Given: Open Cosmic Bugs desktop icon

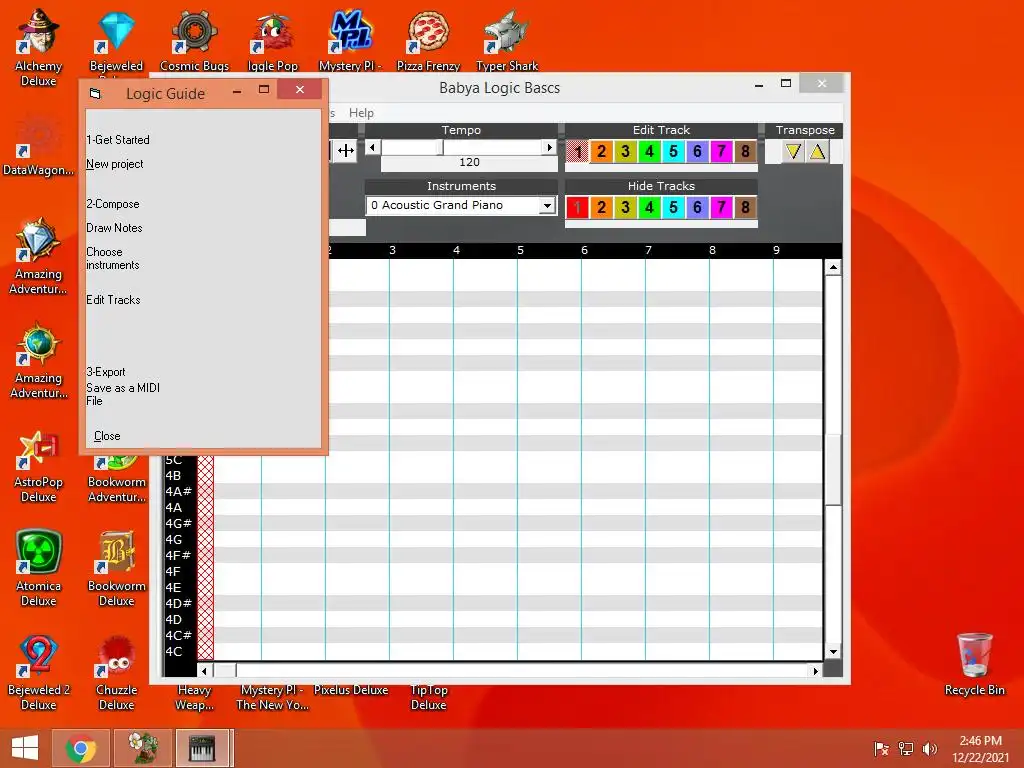Looking at the screenshot, I should (195, 40).
